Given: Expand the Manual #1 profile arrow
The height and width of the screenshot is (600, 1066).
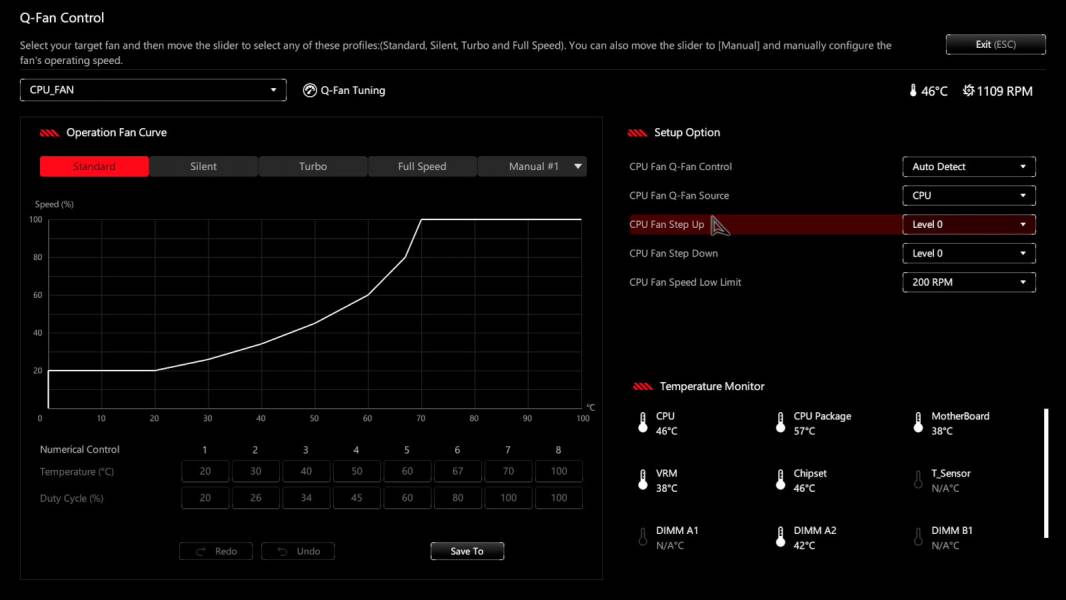Looking at the screenshot, I should [x=578, y=166].
